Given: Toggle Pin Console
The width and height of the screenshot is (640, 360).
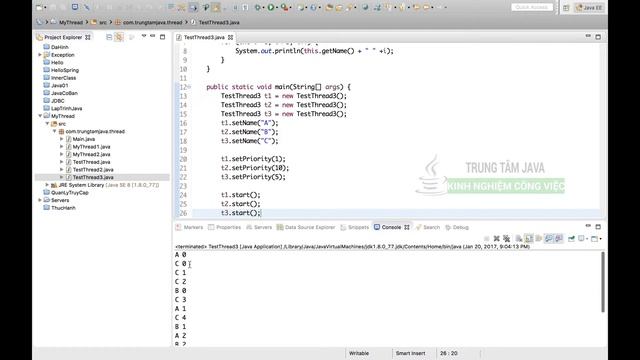Looking at the screenshot, I should (571, 238).
